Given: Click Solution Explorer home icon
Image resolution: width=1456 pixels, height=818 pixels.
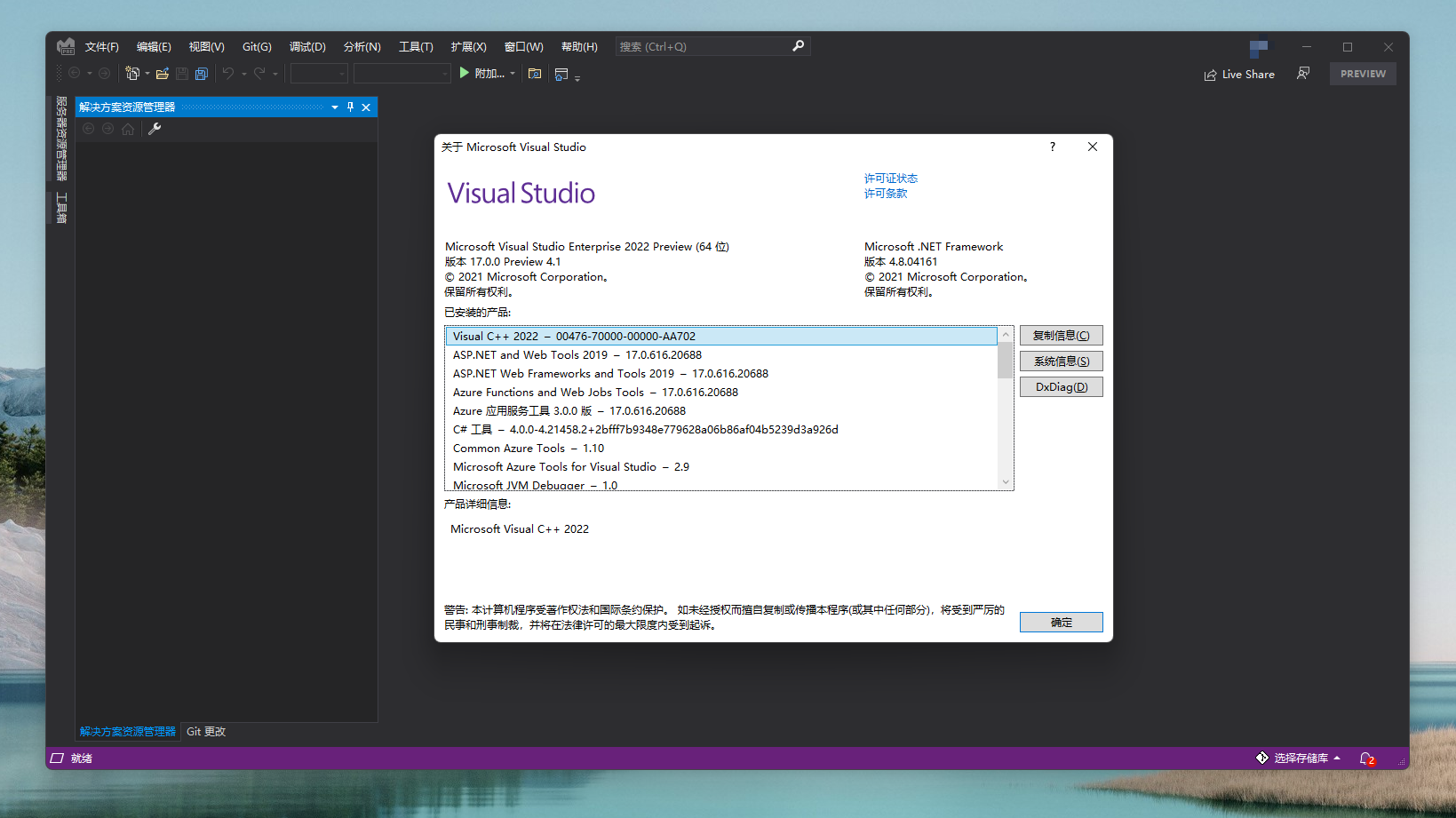Looking at the screenshot, I should (x=128, y=129).
